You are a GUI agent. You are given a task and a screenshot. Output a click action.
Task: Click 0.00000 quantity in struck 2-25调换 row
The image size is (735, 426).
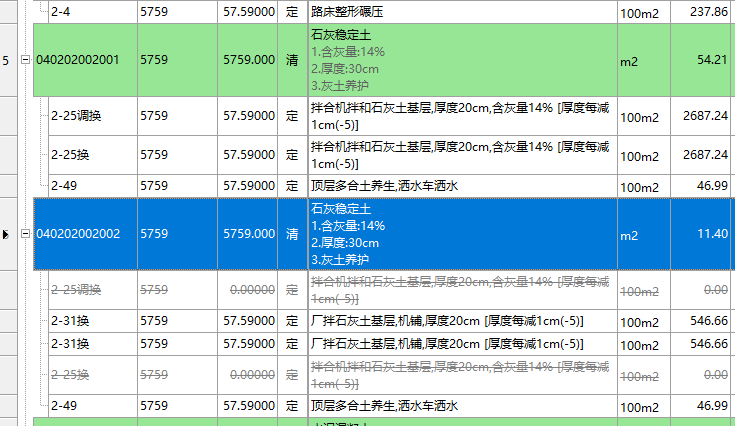coord(252,290)
